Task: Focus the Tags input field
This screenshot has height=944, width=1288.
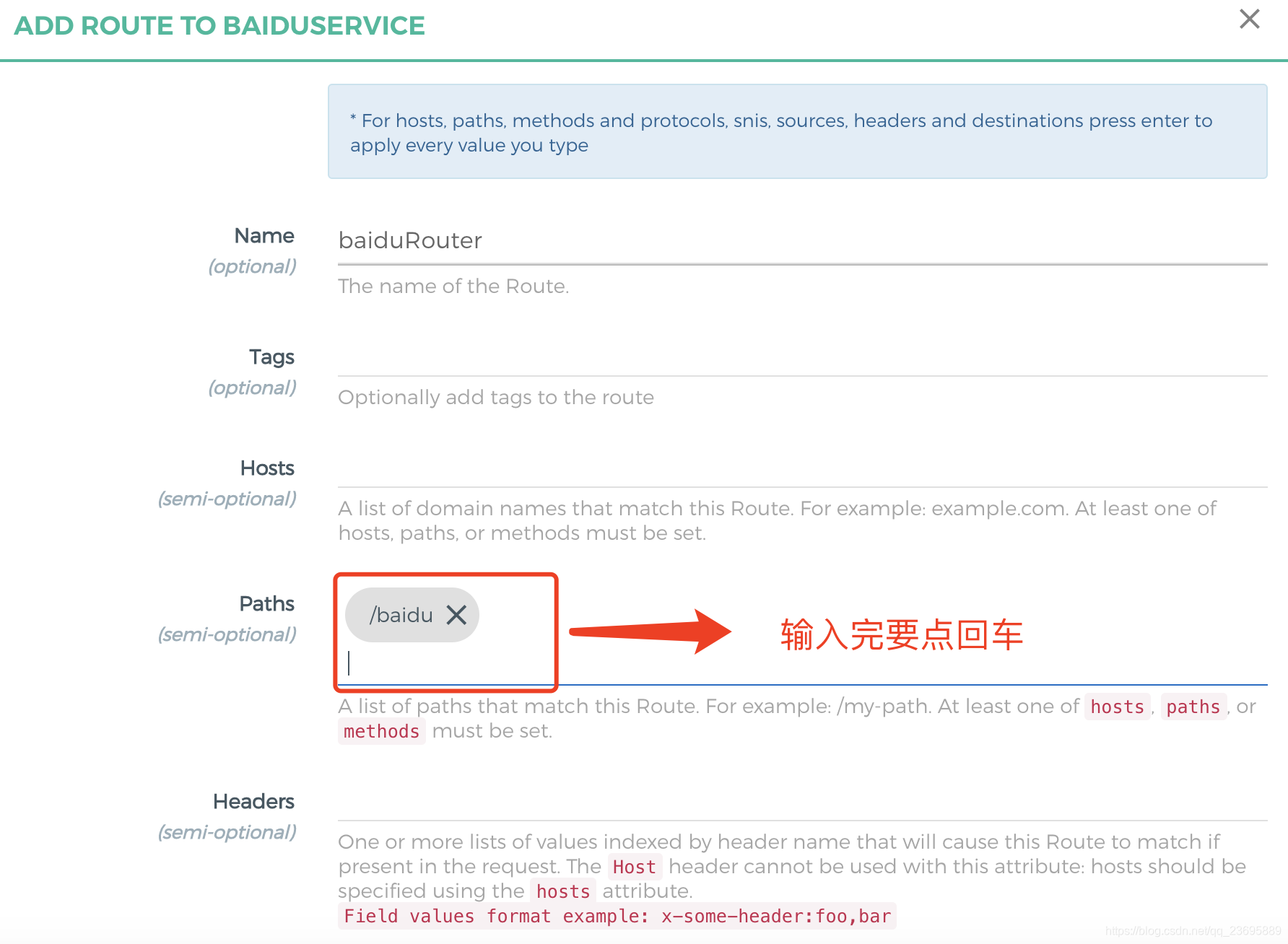Action: click(x=802, y=359)
